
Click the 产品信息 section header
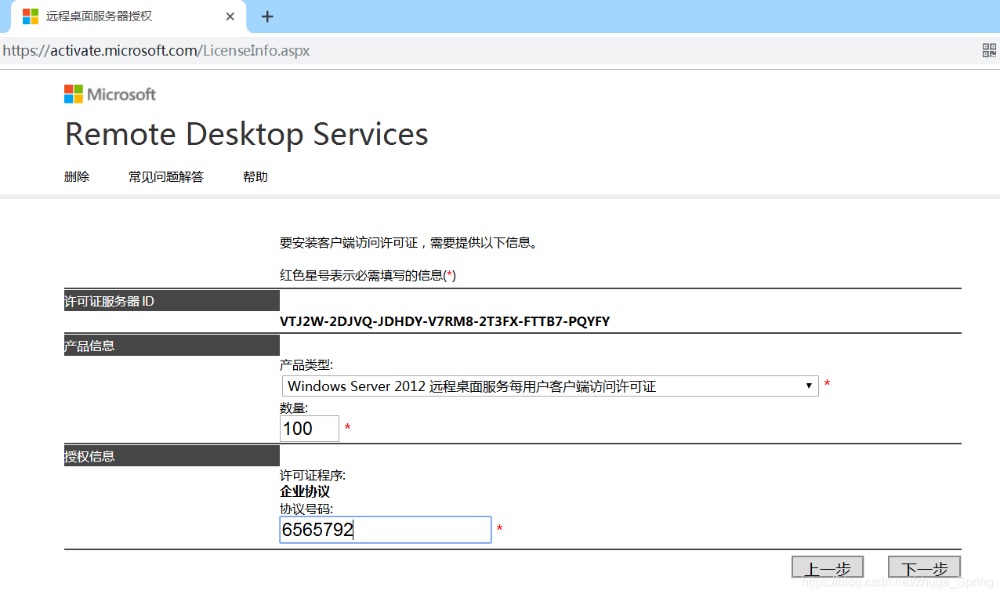[x=171, y=346]
